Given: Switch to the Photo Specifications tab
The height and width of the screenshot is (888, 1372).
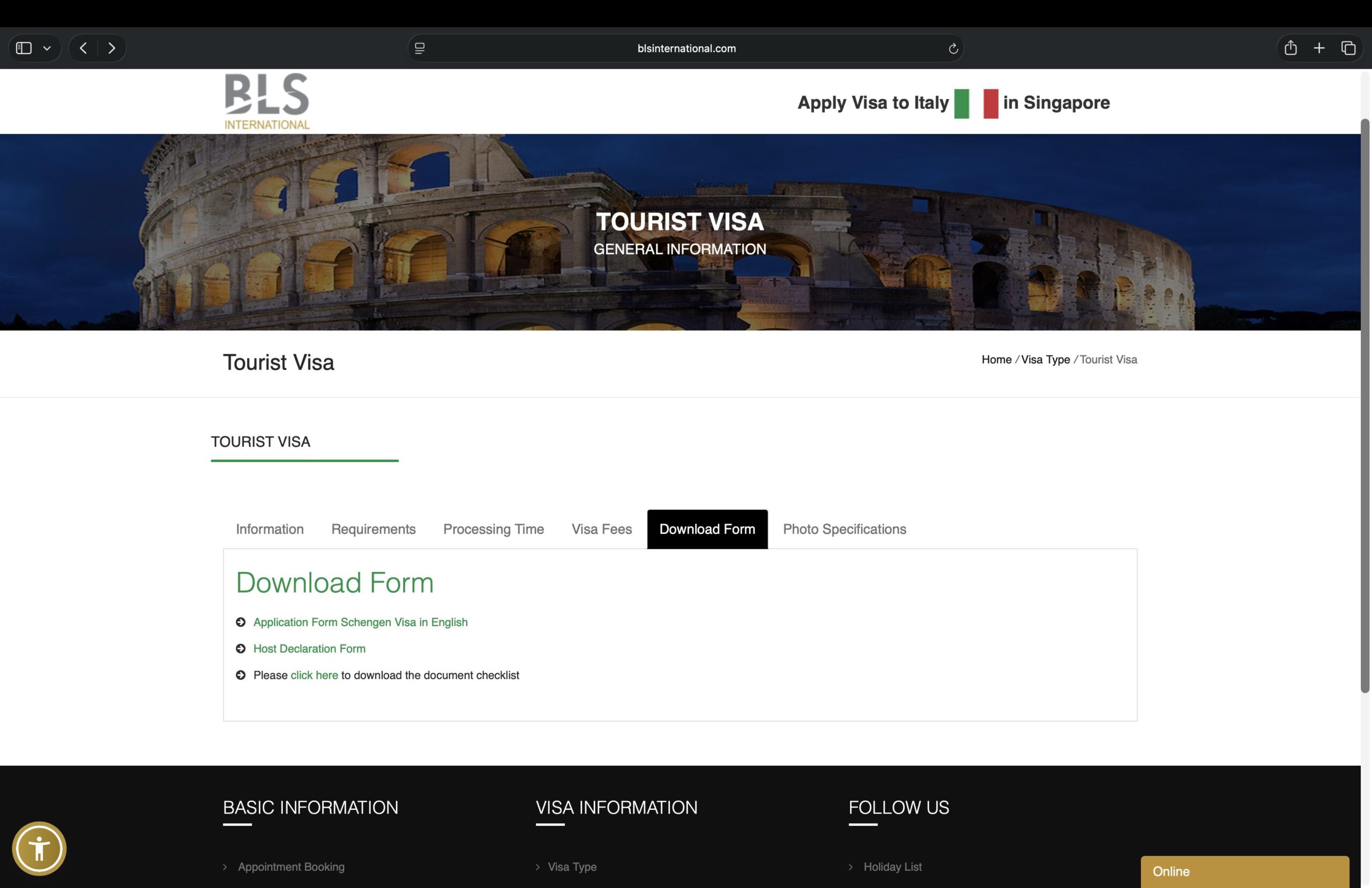Looking at the screenshot, I should tap(844, 529).
